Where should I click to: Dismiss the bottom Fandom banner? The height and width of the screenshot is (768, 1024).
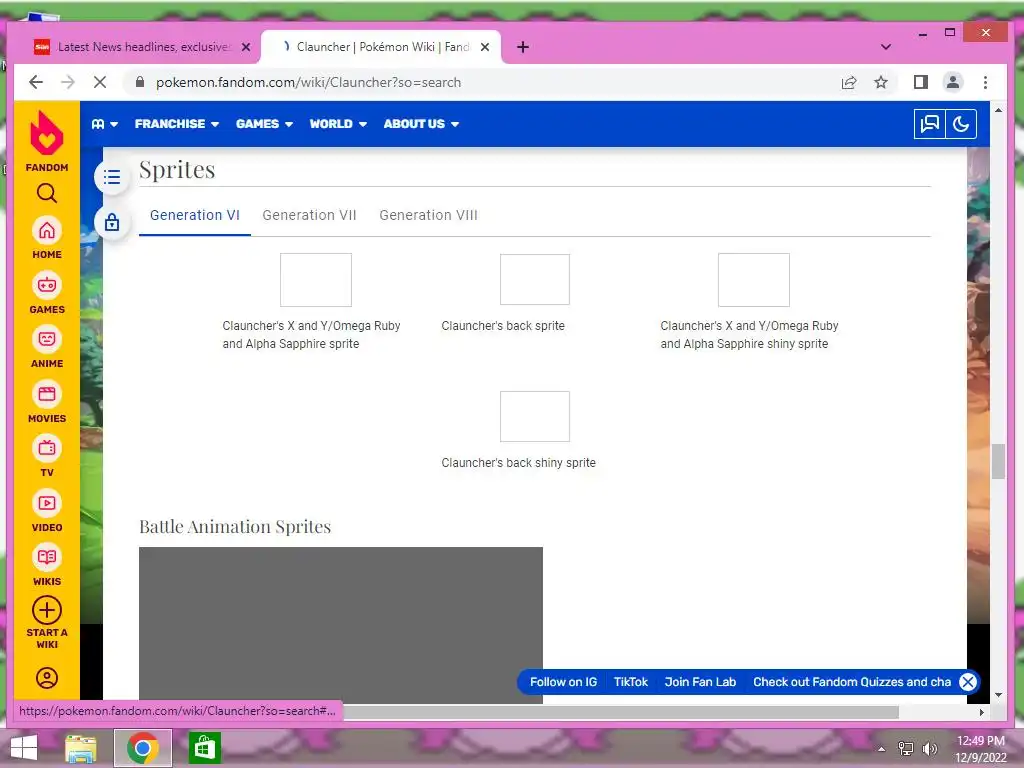tap(968, 682)
